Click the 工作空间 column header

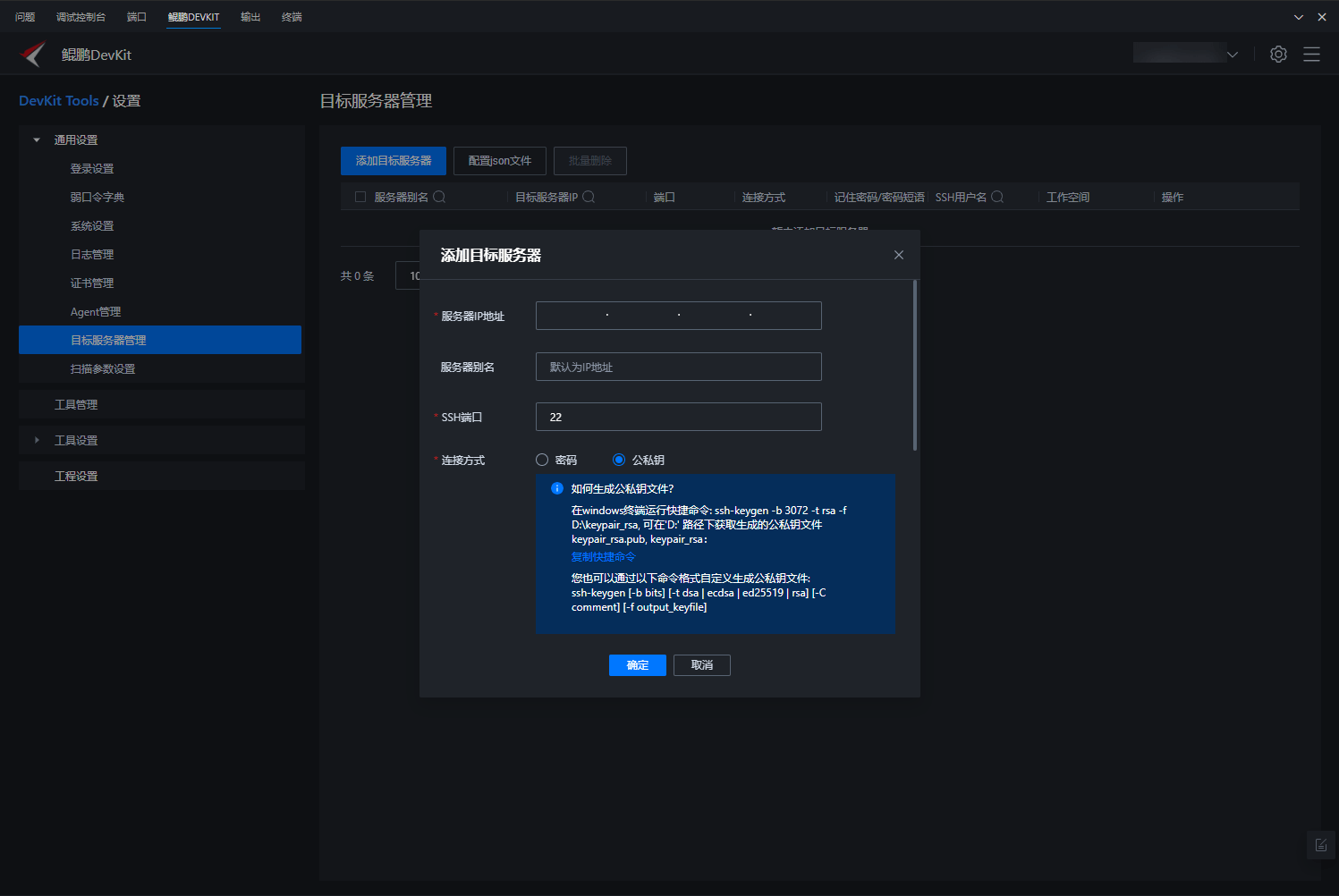click(1068, 197)
